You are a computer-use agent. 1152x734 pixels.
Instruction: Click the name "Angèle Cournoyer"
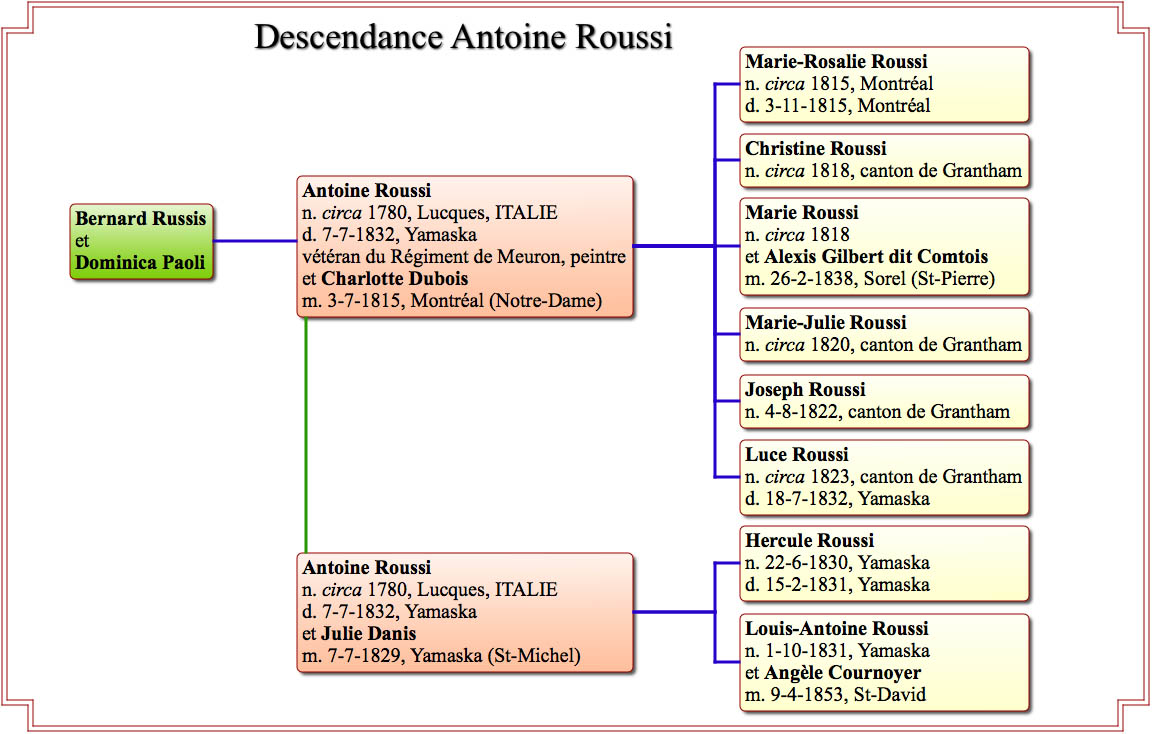coord(843,673)
